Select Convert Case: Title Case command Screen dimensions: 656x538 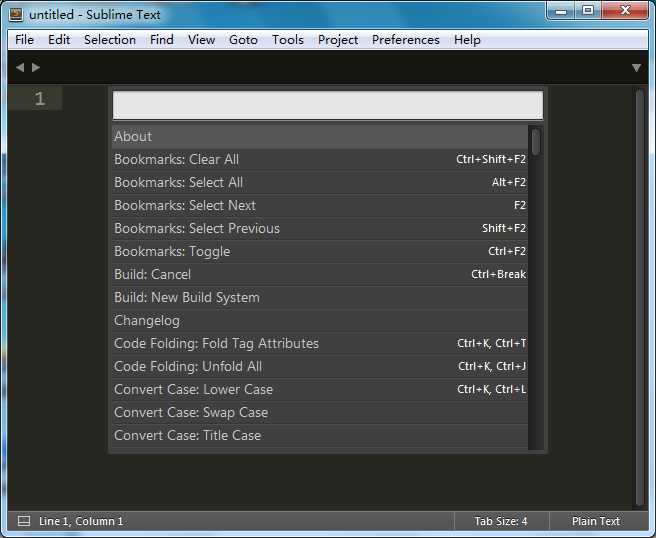320,436
